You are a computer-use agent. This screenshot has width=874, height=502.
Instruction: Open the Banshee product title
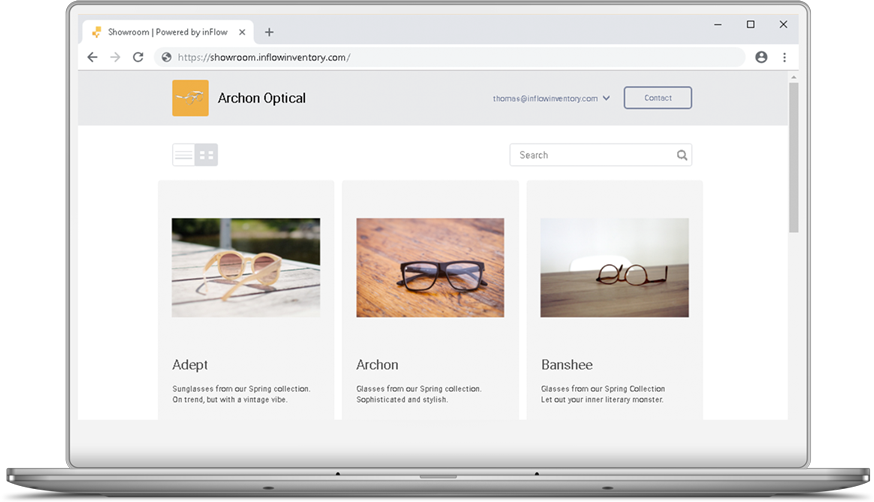coord(566,365)
